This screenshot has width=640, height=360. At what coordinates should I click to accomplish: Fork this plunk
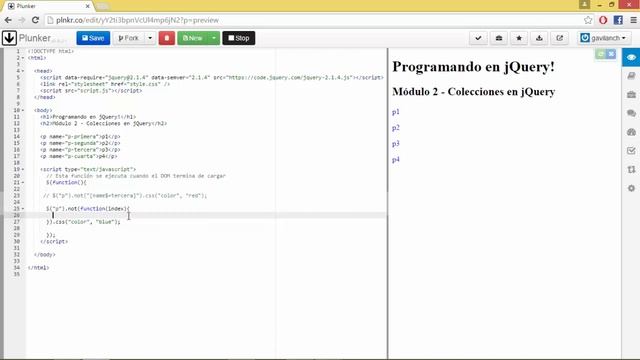pos(129,38)
